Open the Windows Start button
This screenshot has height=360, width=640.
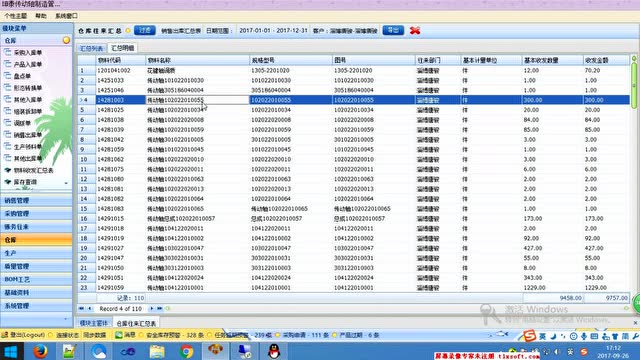click(x=11, y=351)
